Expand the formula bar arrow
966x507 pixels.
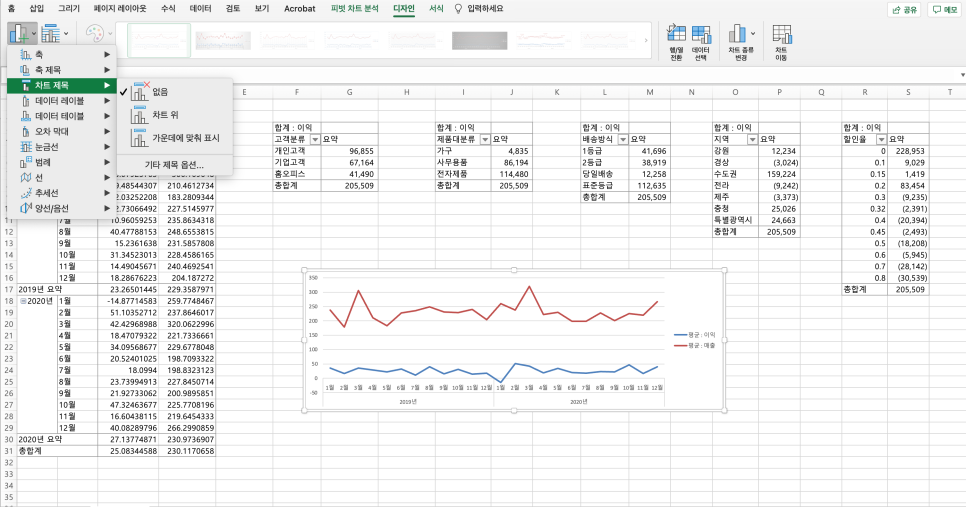click(x=962, y=75)
